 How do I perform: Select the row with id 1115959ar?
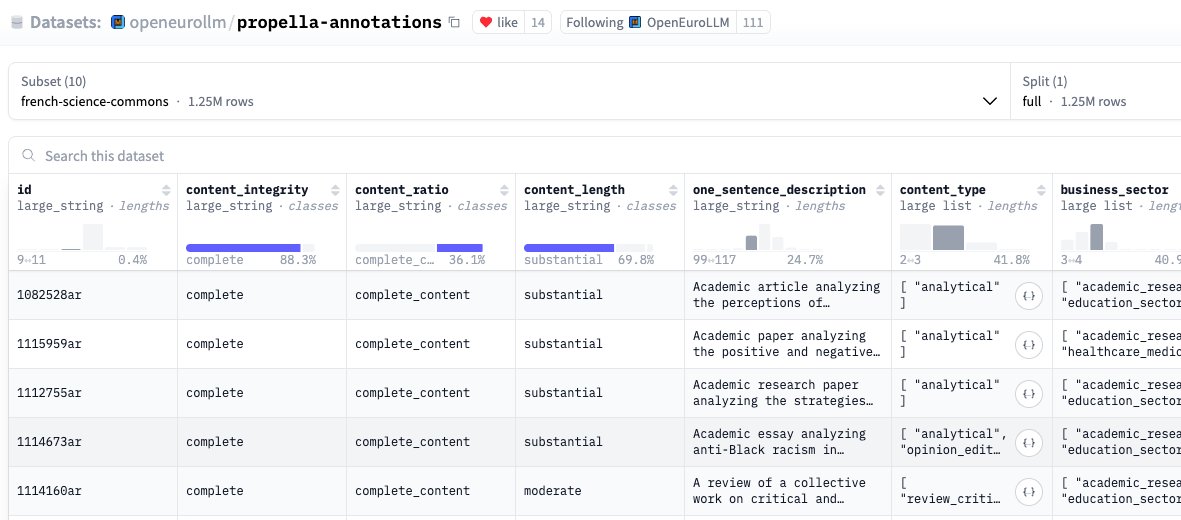pos(595,344)
